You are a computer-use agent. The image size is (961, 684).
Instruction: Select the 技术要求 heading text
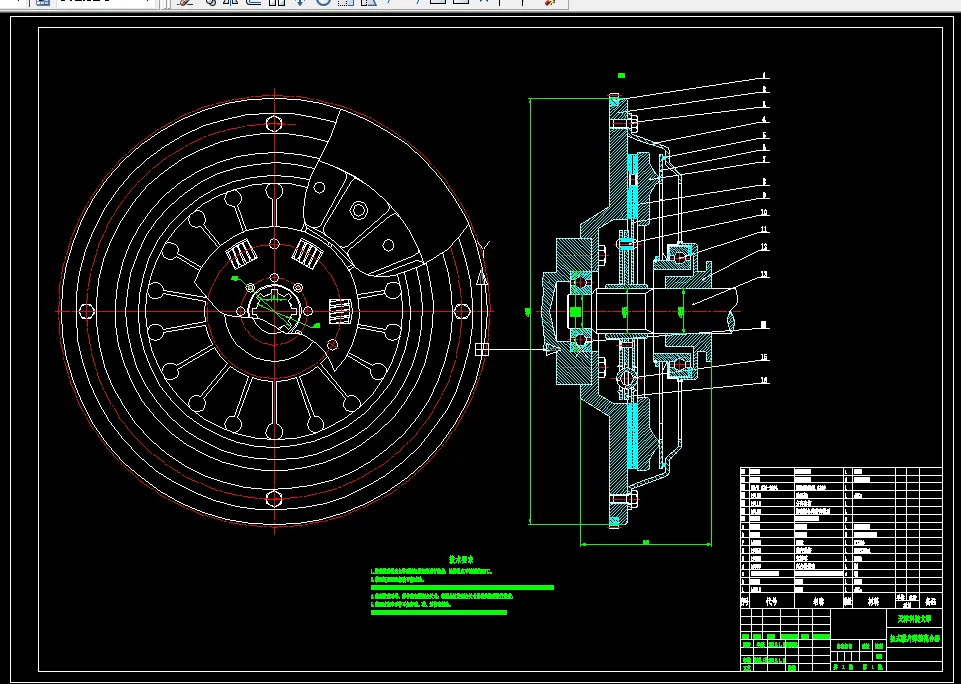click(x=461, y=560)
